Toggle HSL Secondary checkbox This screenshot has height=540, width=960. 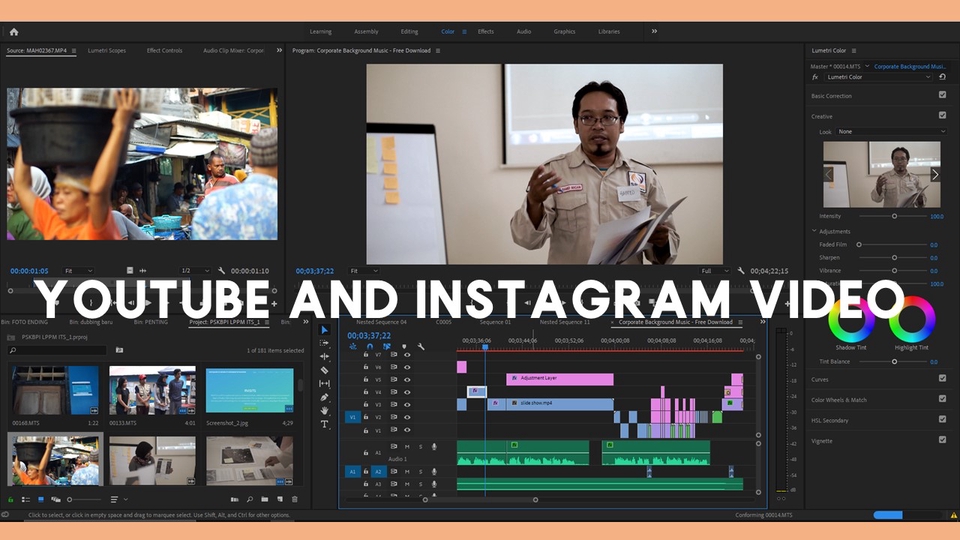tap(942, 419)
